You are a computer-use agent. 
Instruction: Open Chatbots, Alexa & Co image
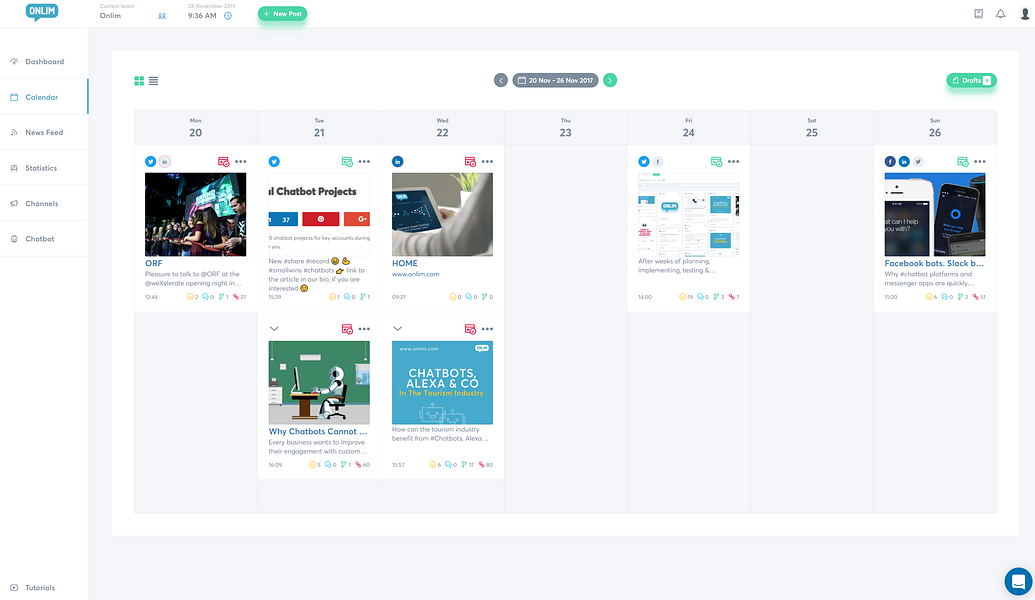442,383
